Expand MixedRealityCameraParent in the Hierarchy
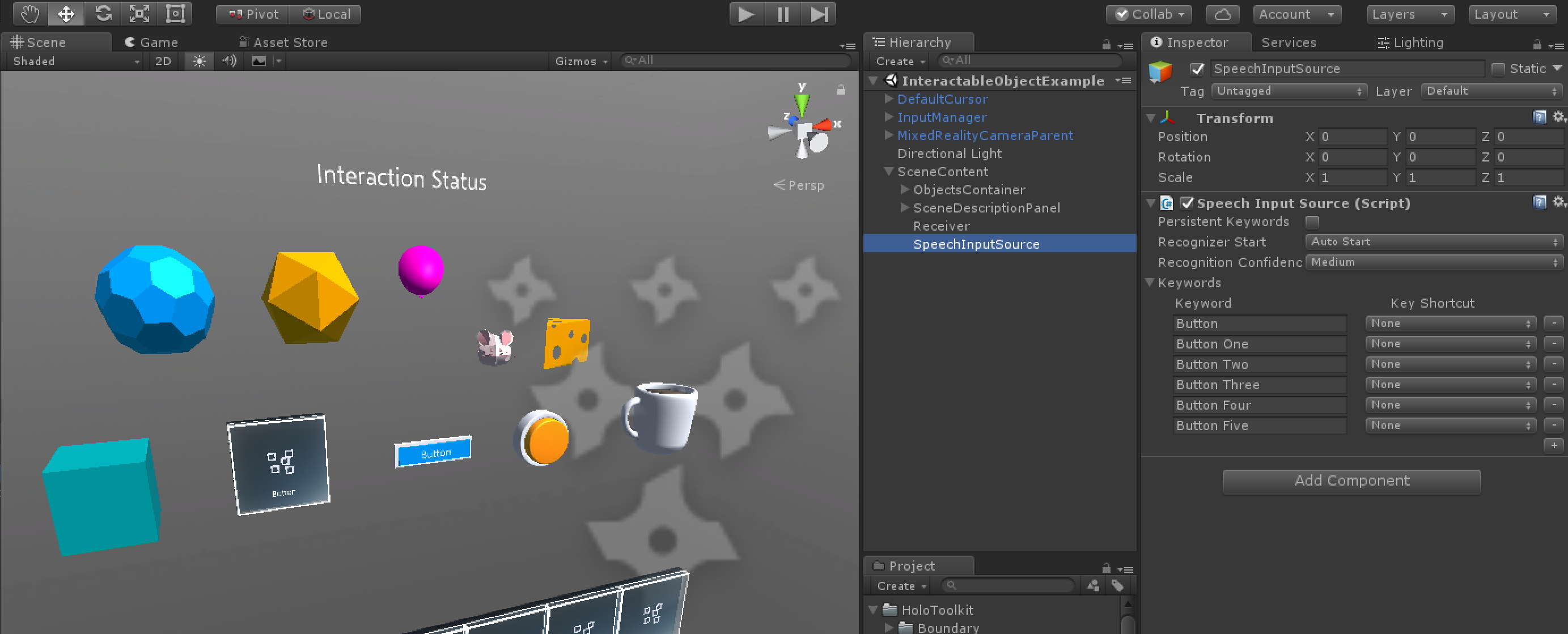This screenshot has height=634, width=1568. (x=889, y=135)
